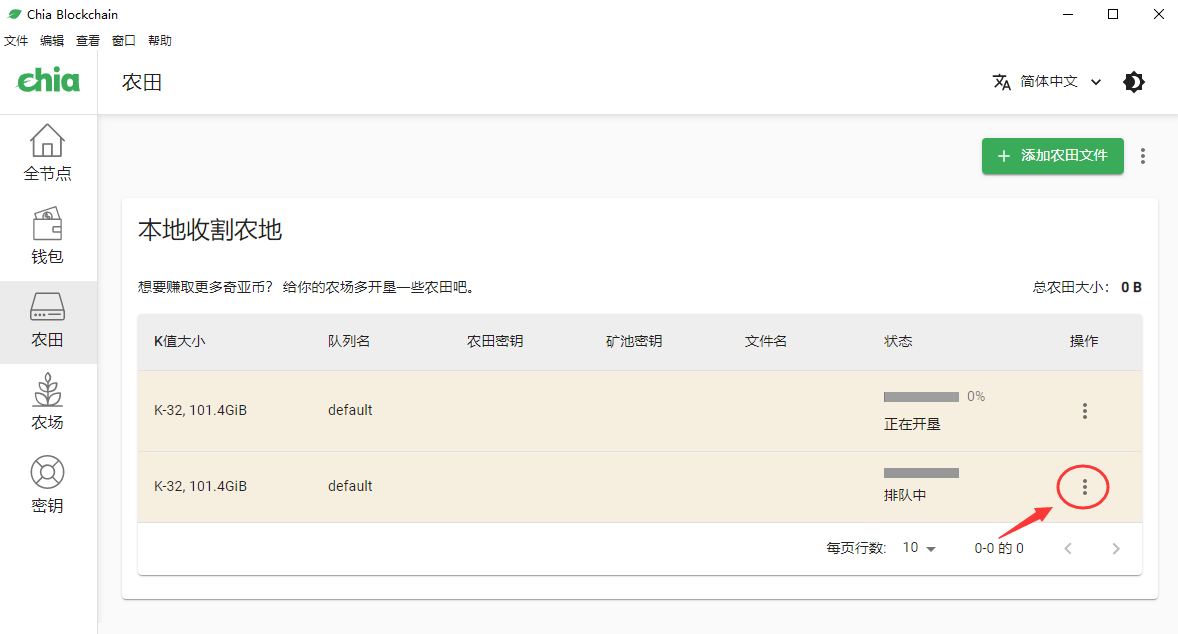Open actions menu for the 排队中 plot

(1084, 487)
